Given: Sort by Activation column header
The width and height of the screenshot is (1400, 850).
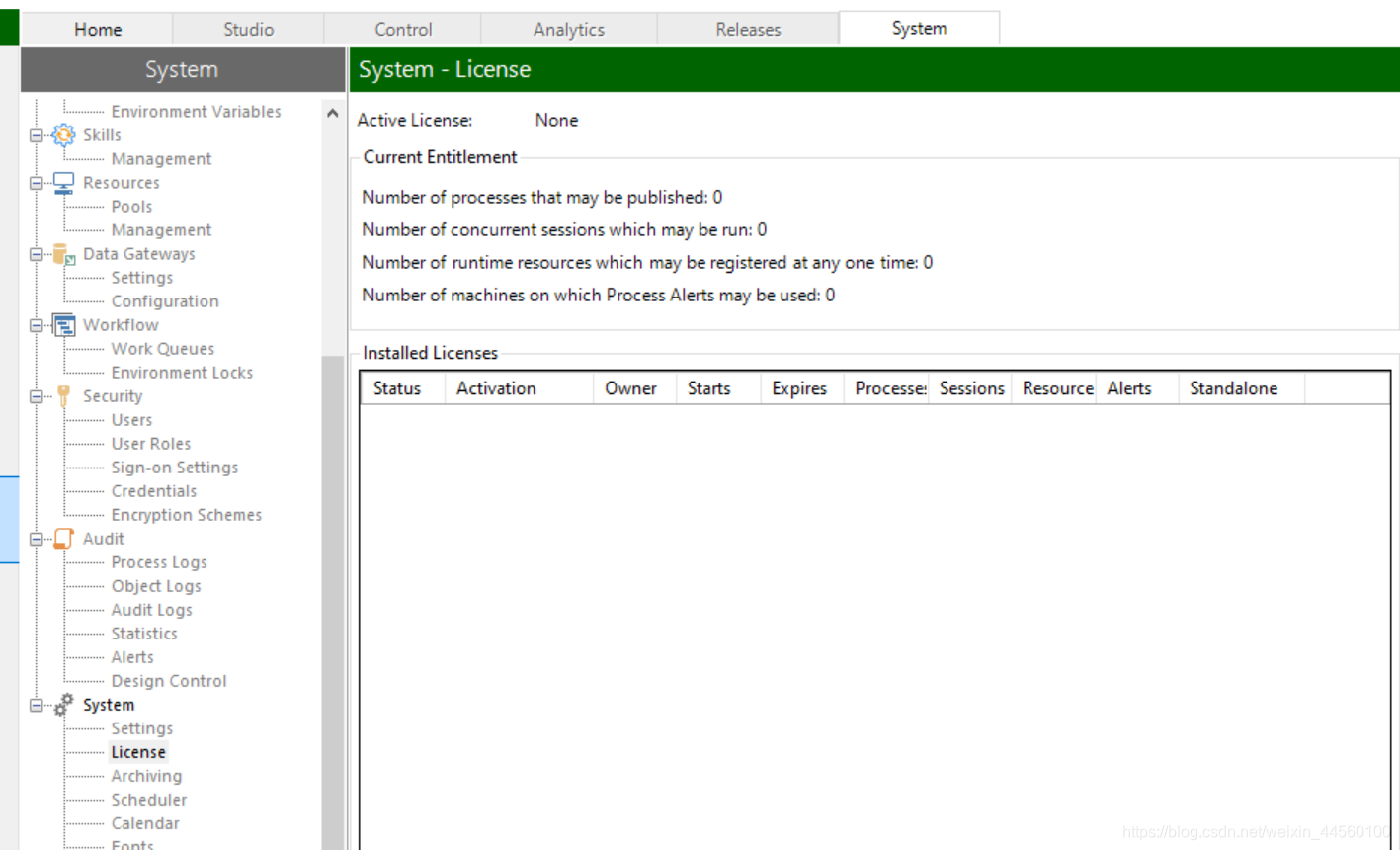Looking at the screenshot, I should click(517, 388).
